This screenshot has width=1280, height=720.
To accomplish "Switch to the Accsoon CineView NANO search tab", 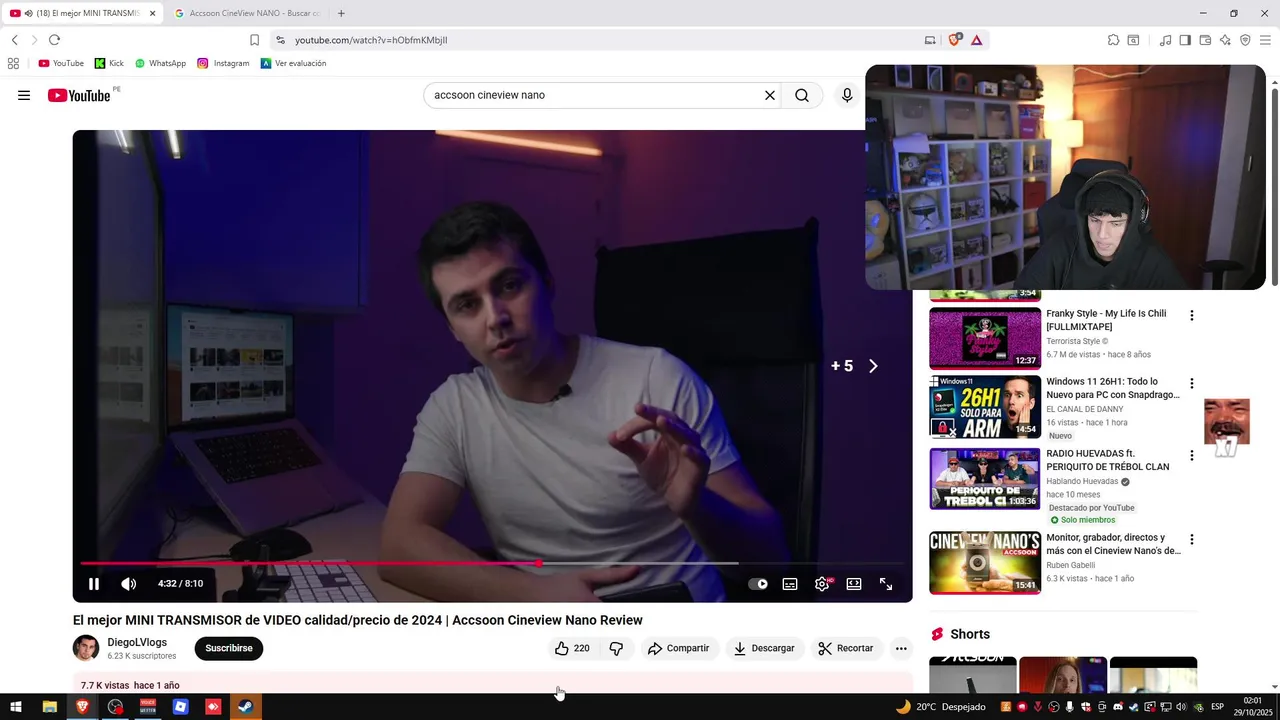I will click(247, 13).
